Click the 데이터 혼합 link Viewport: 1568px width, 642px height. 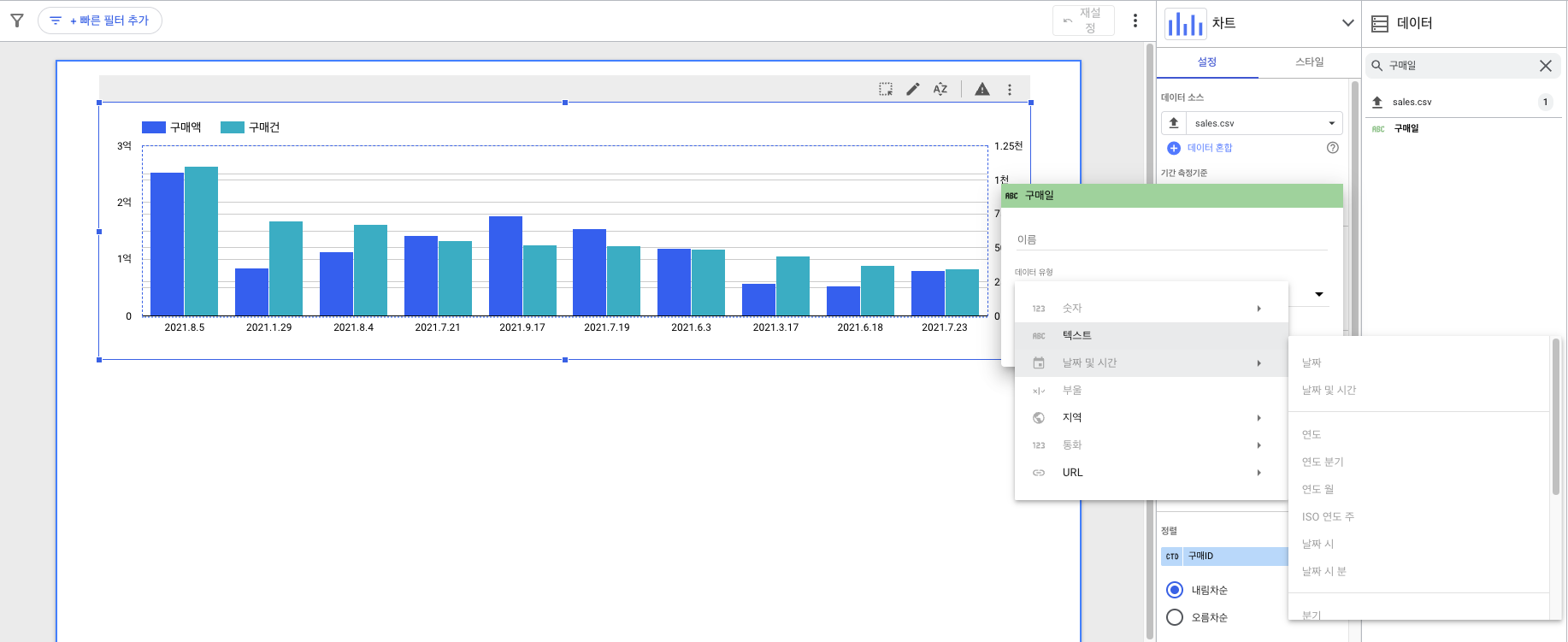(x=1210, y=149)
